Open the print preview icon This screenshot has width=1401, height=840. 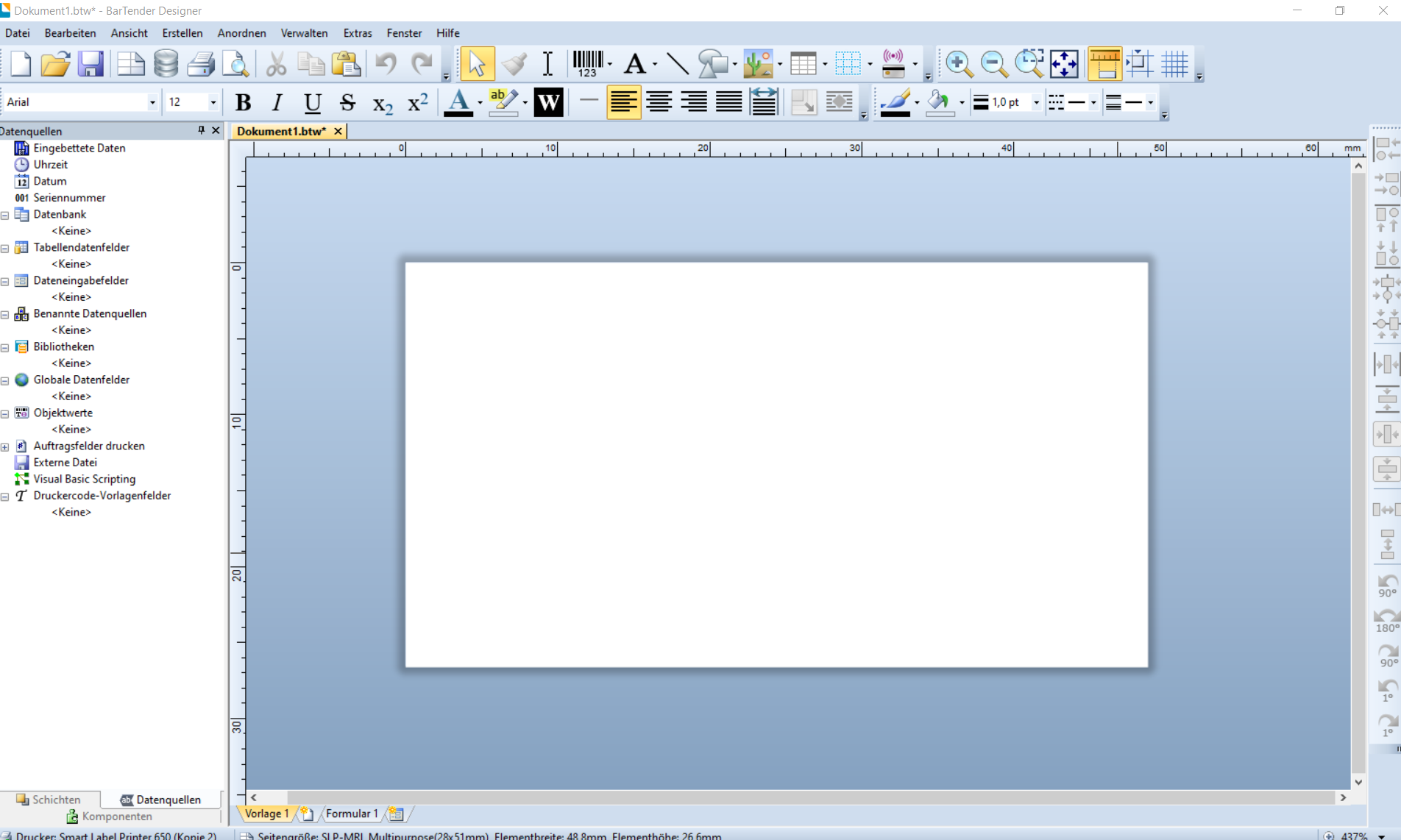(x=236, y=64)
